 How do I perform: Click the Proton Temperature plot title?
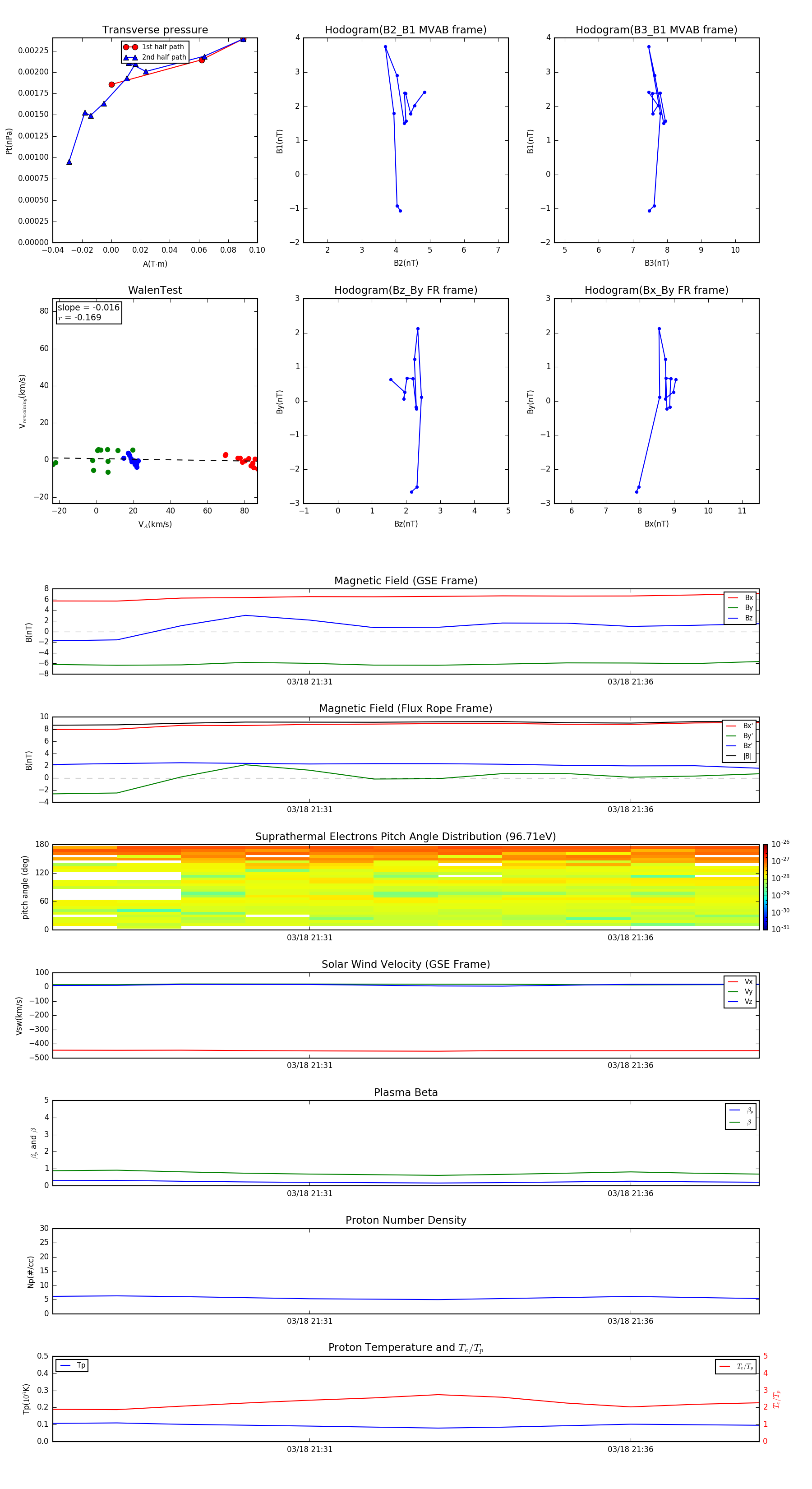[406, 1348]
